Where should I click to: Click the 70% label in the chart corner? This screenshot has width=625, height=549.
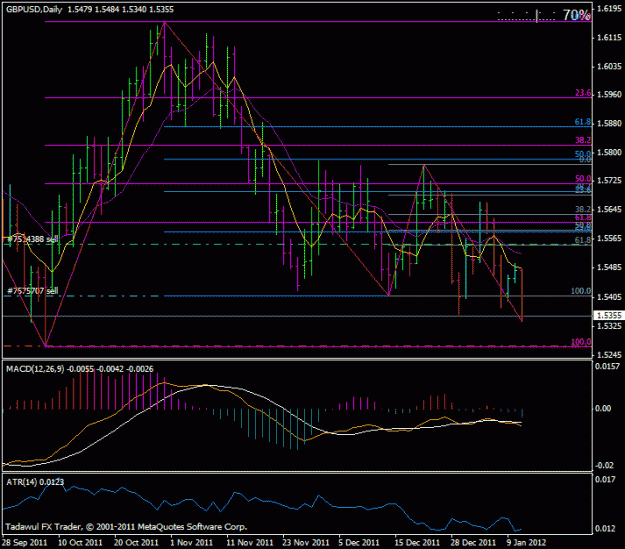576,15
